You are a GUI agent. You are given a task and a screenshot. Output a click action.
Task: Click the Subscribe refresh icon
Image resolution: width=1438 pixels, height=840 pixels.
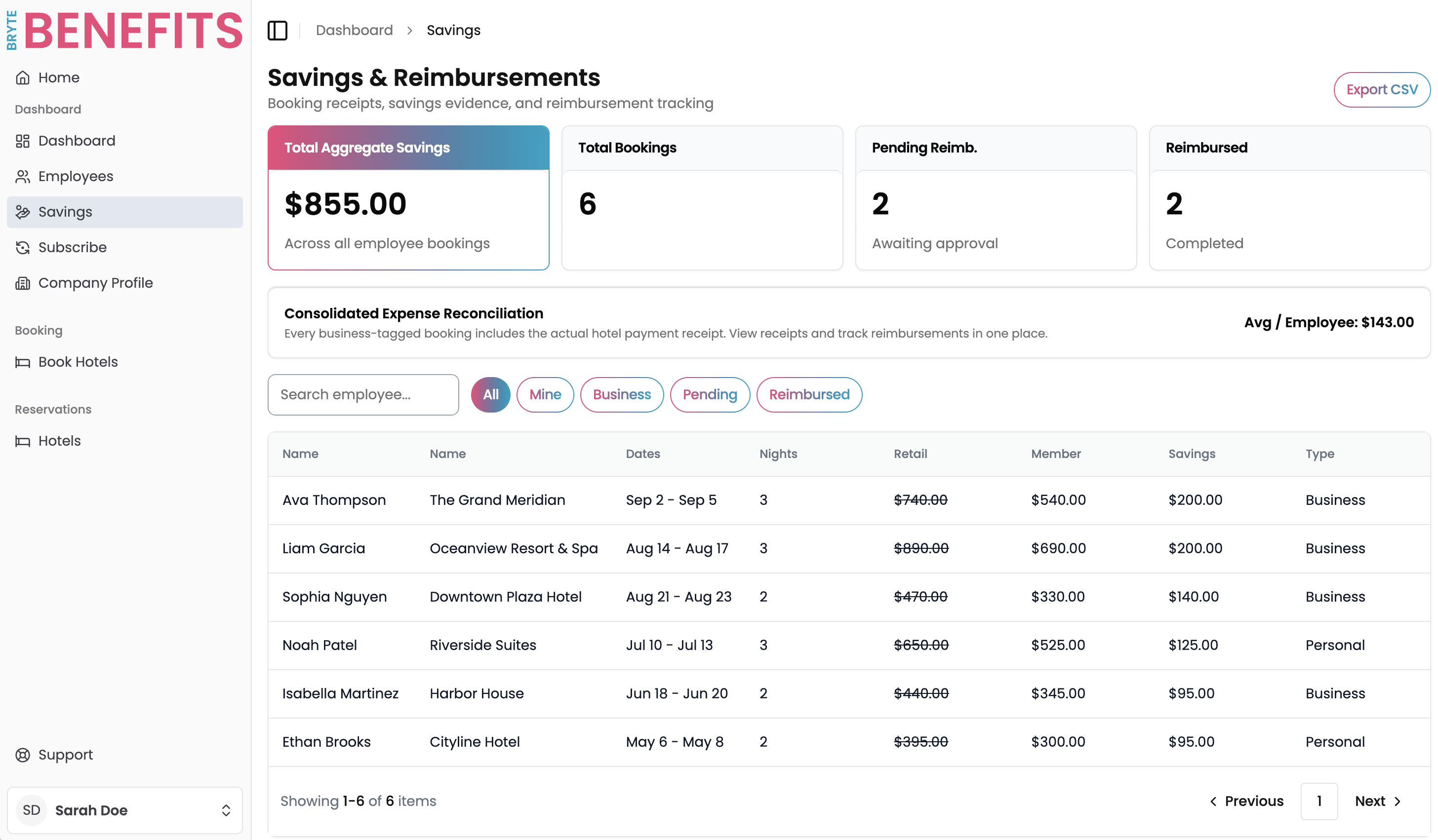point(23,247)
